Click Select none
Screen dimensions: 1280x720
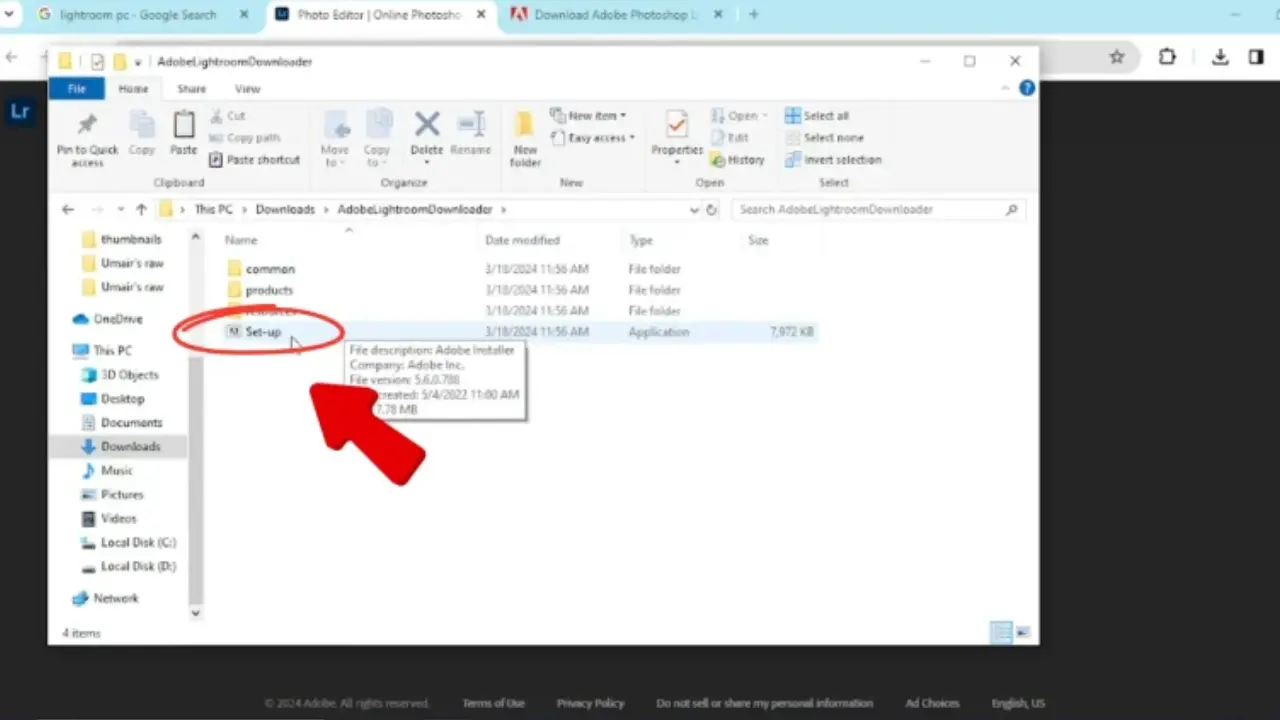(x=824, y=138)
